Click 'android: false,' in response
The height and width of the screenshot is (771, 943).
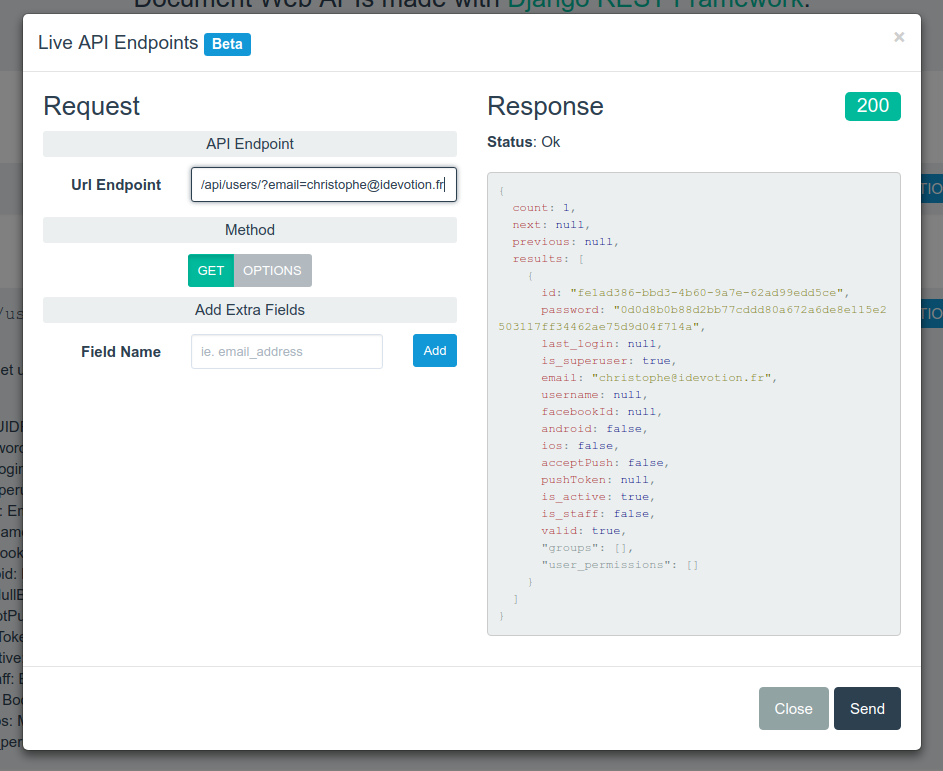pyautogui.click(x=594, y=428)
